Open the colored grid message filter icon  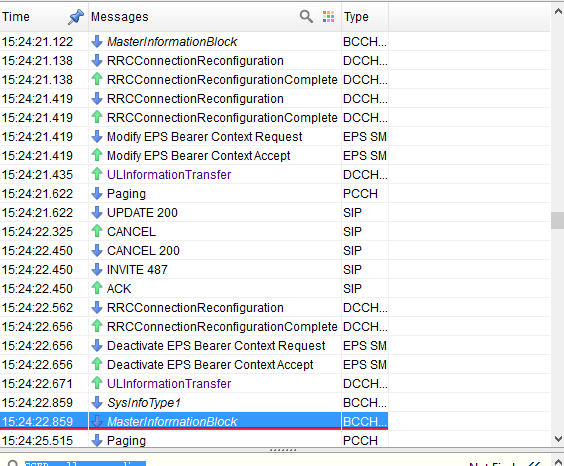pyautogui.click(x=328, y=17)
